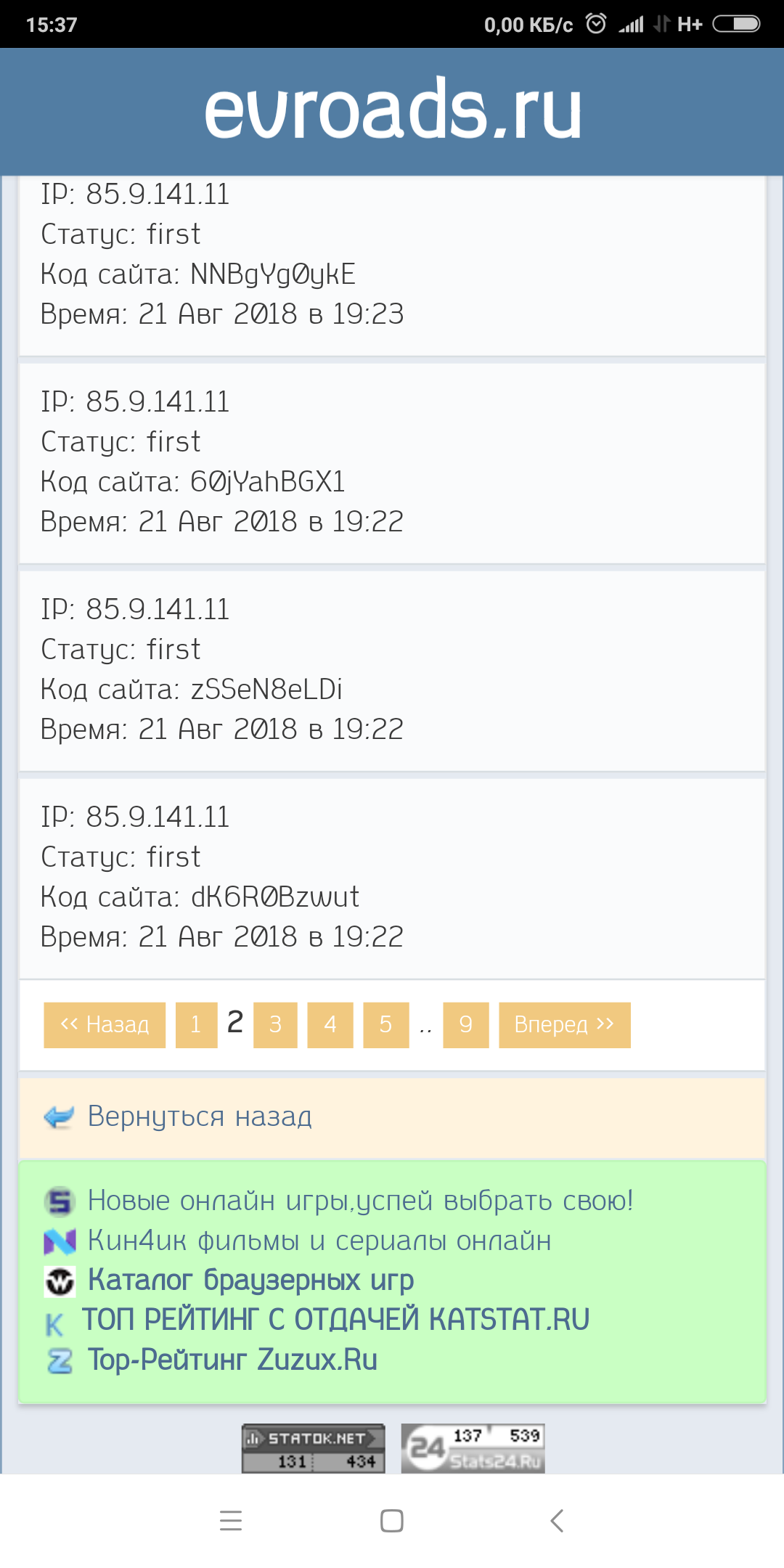Go to next page with Вперед button
This screenshot has height=1568, width=784.
pos(564,1025)
